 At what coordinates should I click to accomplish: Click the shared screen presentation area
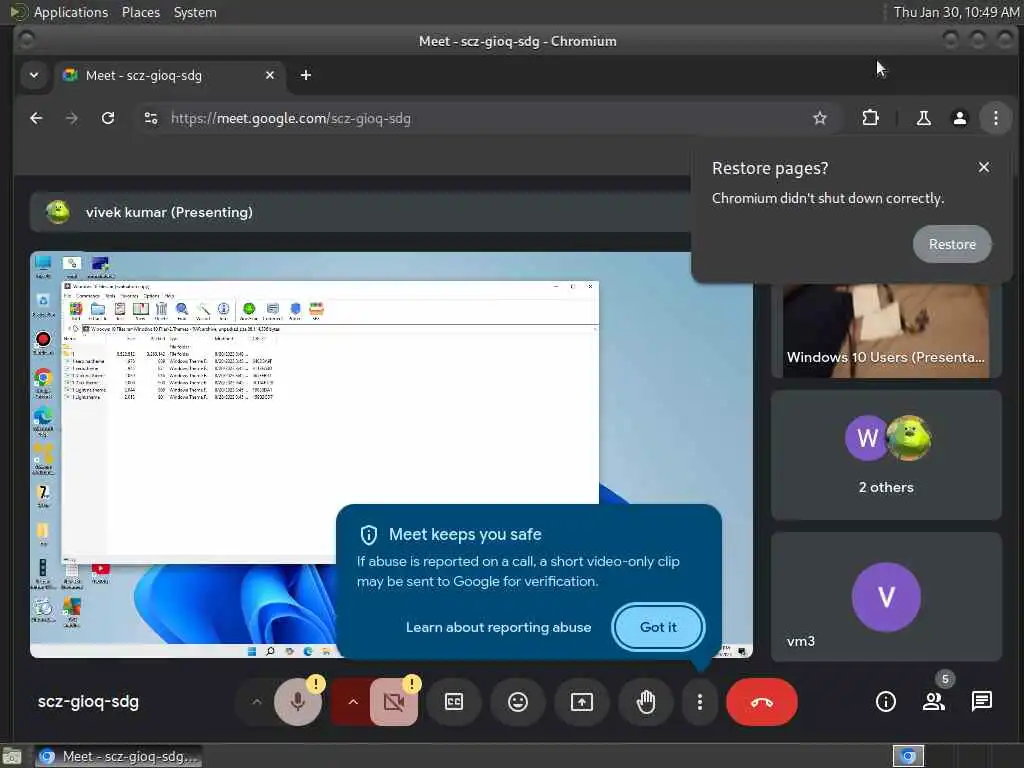391,455
